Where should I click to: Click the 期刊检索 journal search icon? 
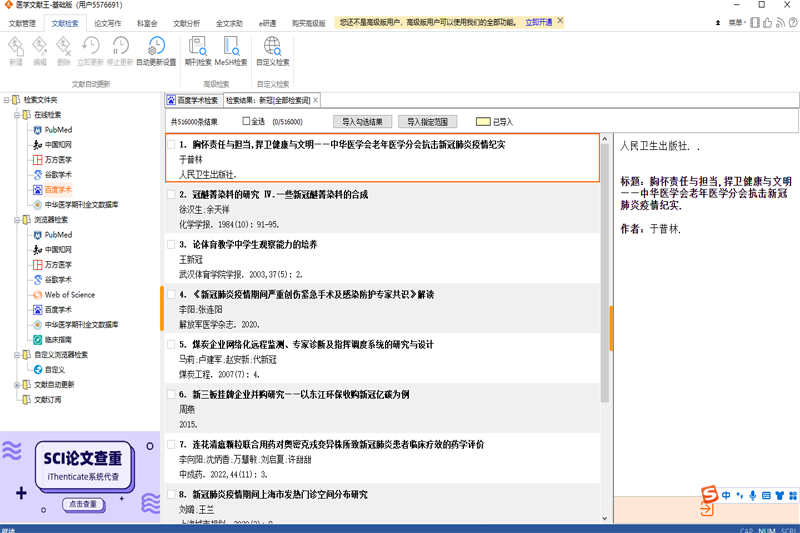(x=195, y=45)
